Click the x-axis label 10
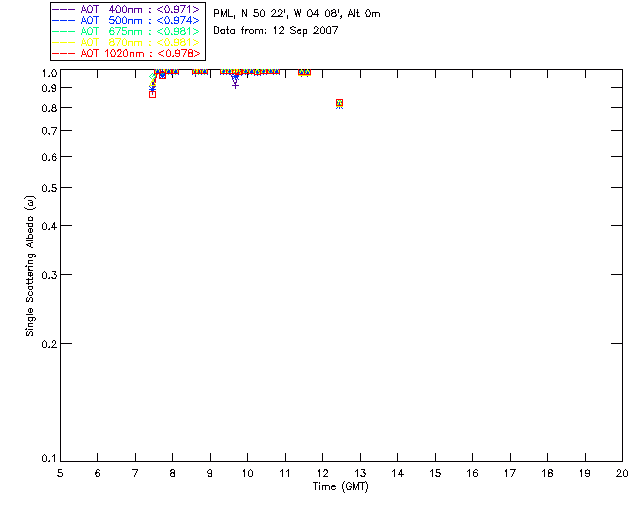Viewport: 640px width, 512px height. click(247, 473)
